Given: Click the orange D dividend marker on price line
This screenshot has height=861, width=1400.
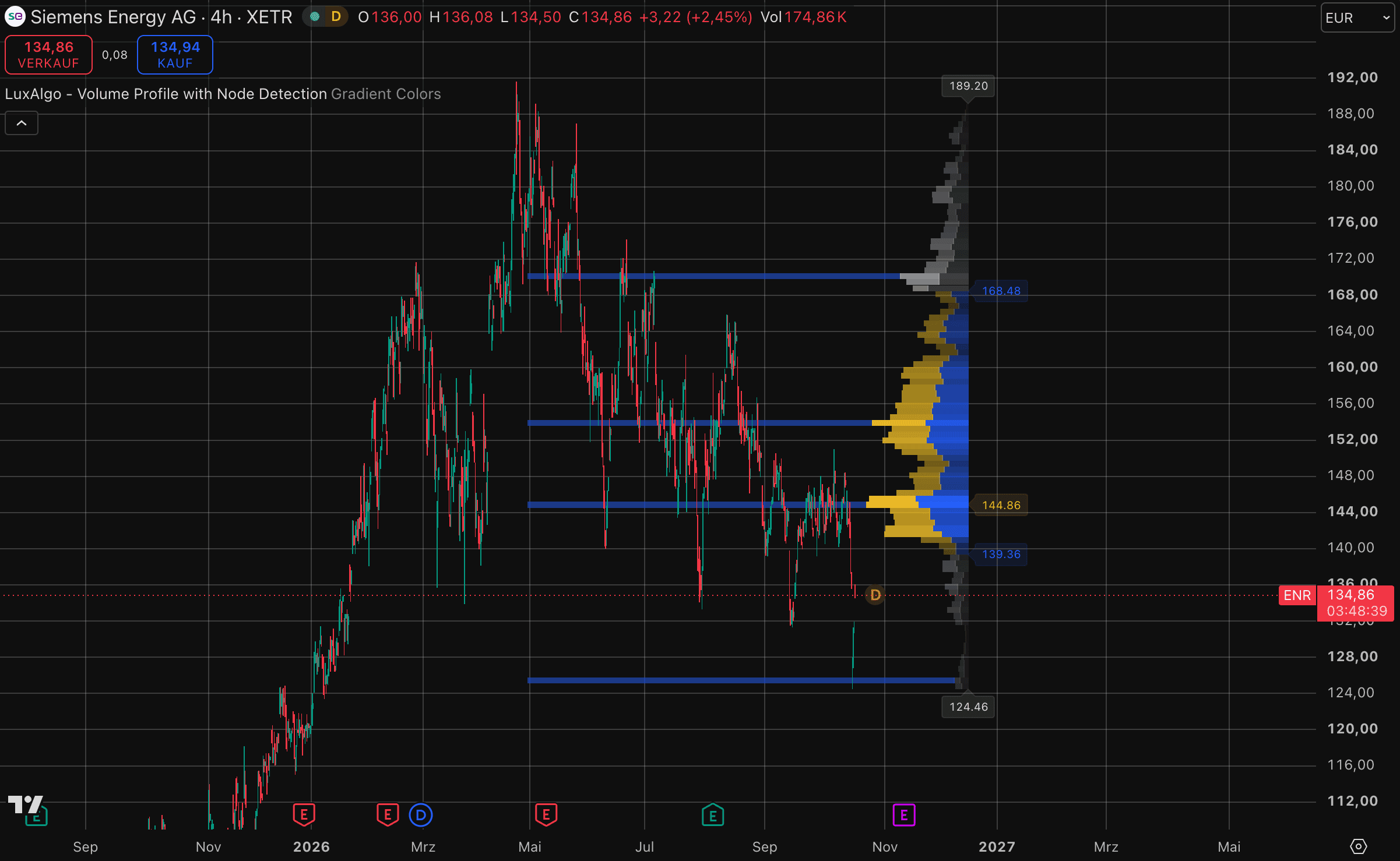Looking at the screenshot, I should tap(875, 595).
